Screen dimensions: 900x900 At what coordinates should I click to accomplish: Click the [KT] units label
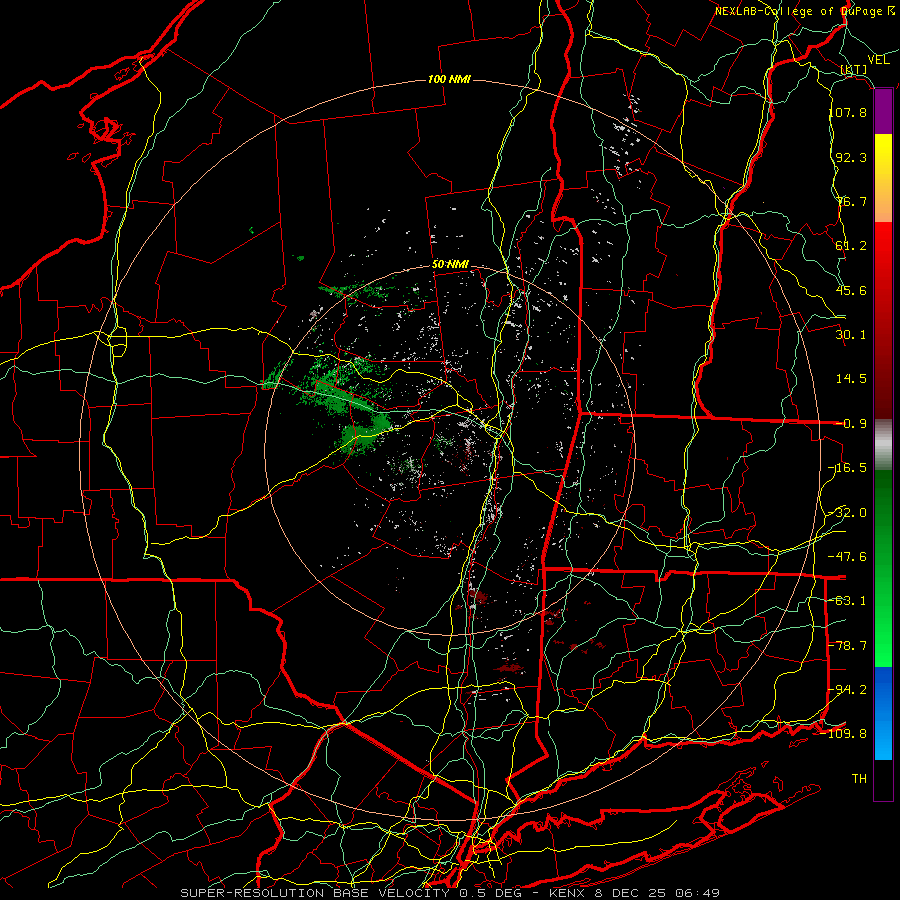point(854,70)
